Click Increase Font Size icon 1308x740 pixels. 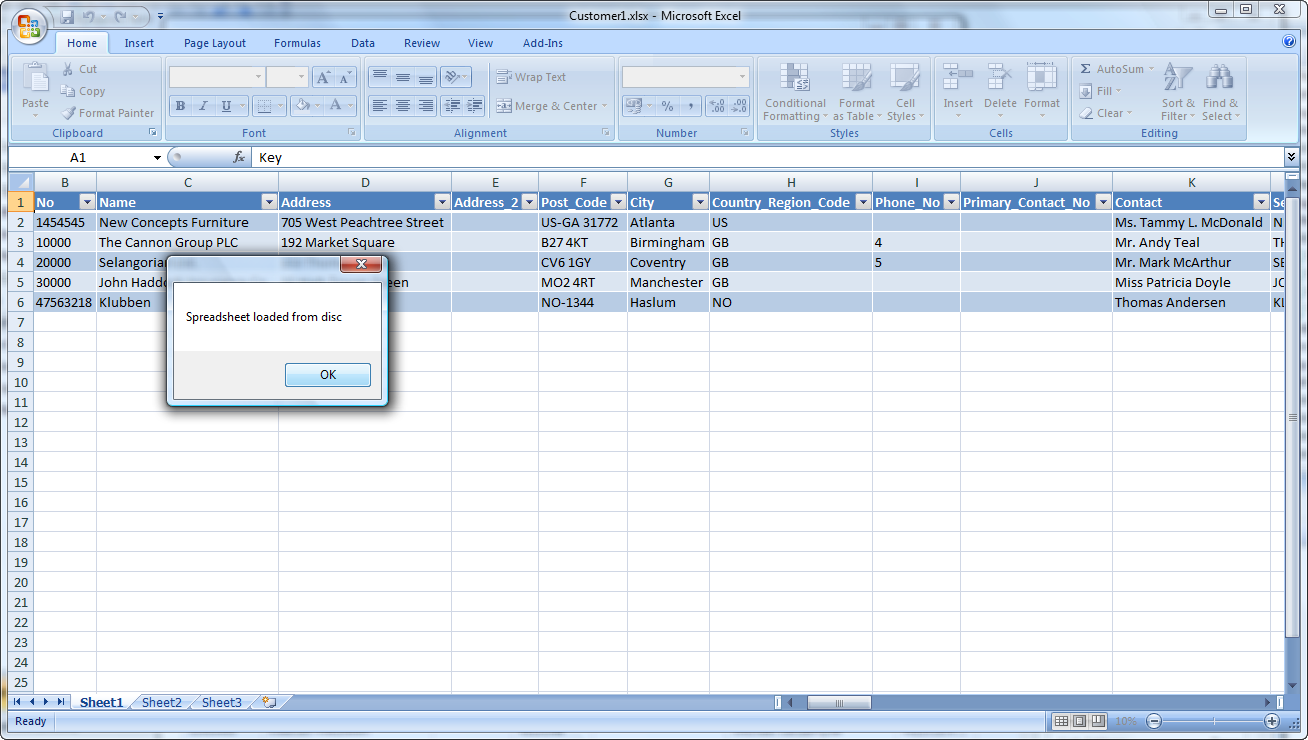[x=323, y=77]
